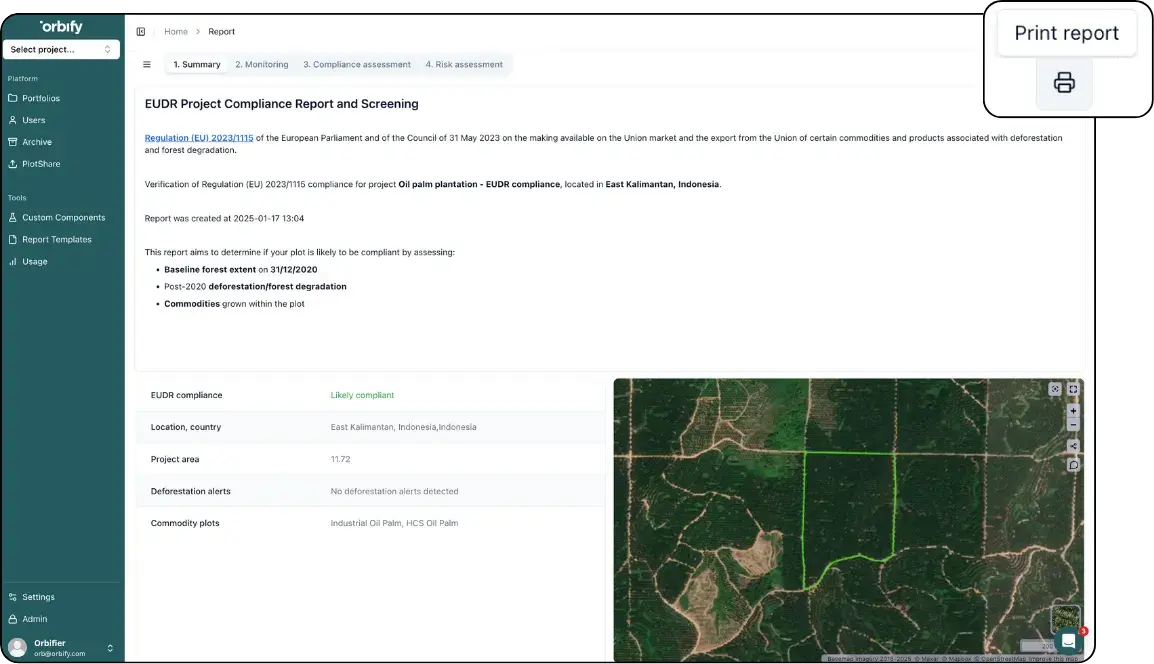Click the basemap preview thumbnail on the map
Image resolution: width=1154 pixels, height=664 pixels.
(x=1066, y=620)
